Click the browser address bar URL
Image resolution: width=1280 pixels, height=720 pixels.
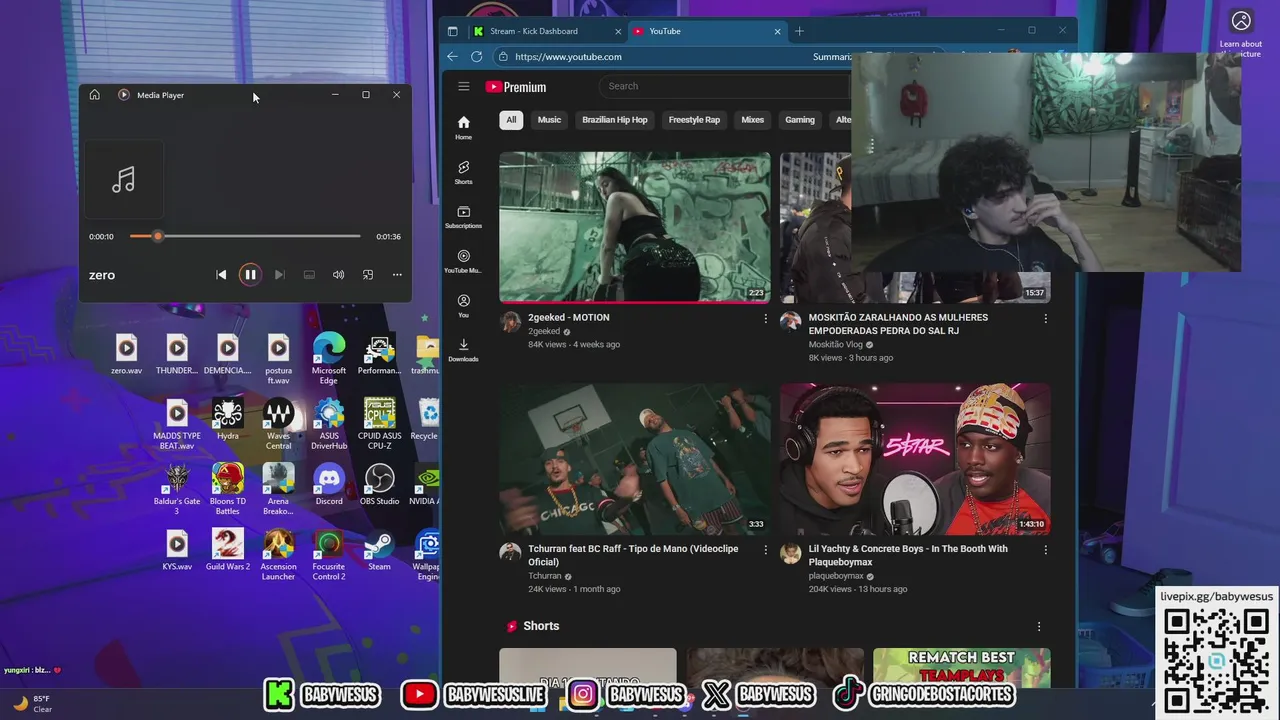click(568, 57)
